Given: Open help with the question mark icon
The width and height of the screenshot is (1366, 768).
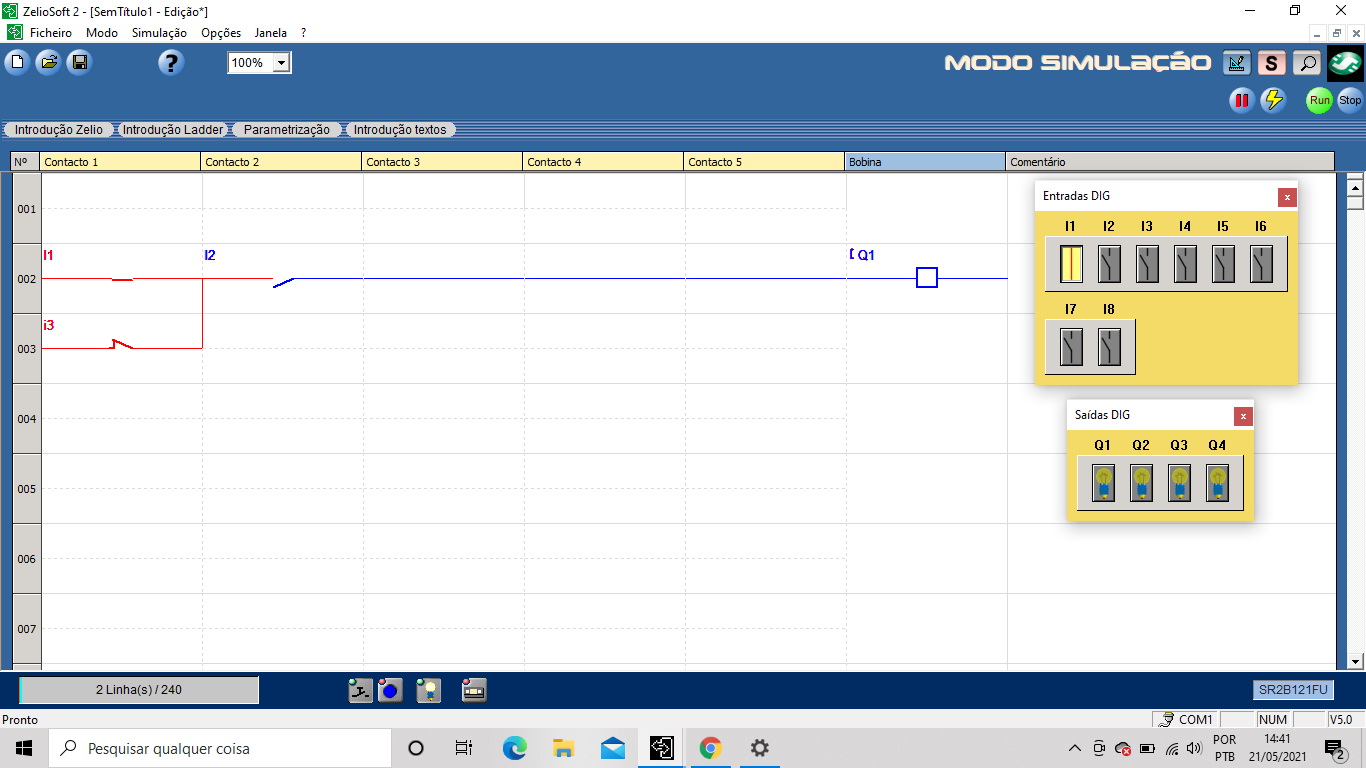Looking at the screenshot, I should pyautogui.click(x=171, y=63).
